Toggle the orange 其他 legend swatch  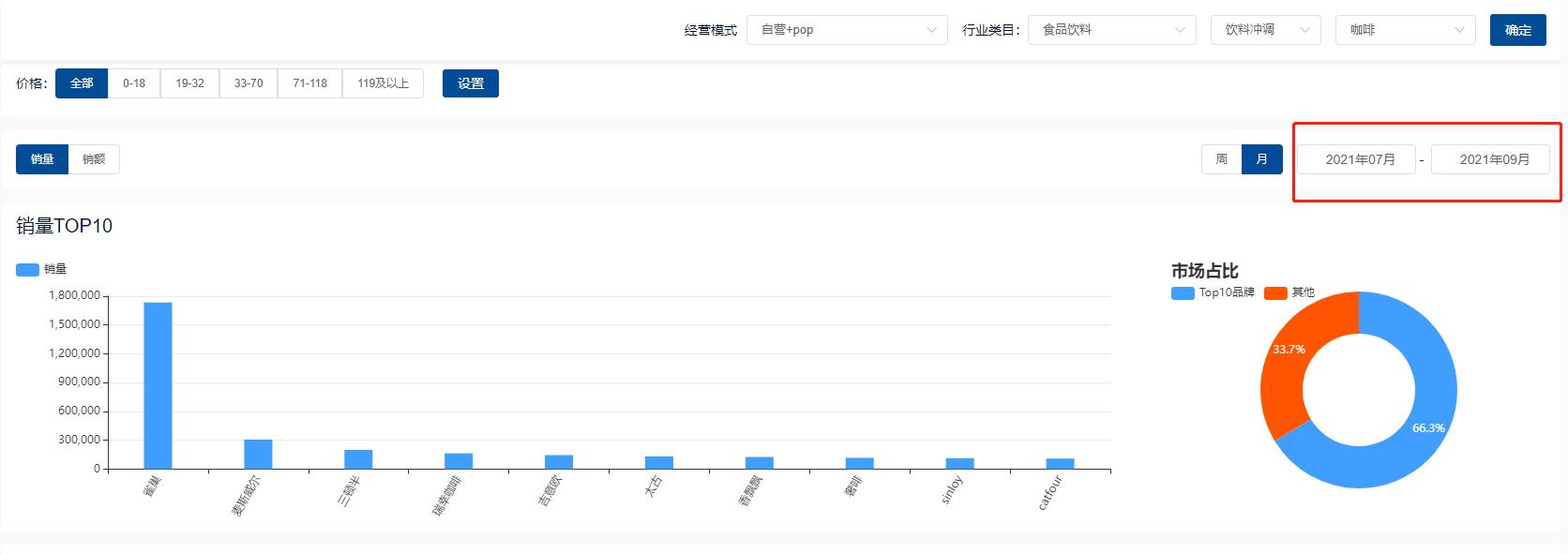(1275, 293)
